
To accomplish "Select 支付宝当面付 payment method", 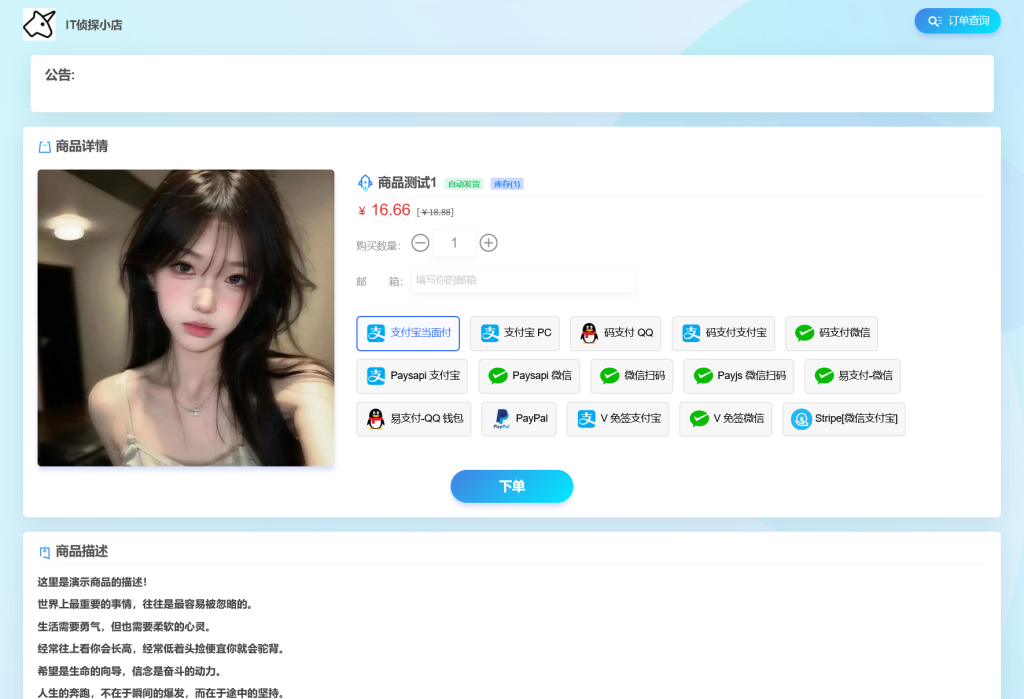I will point(408,333).
